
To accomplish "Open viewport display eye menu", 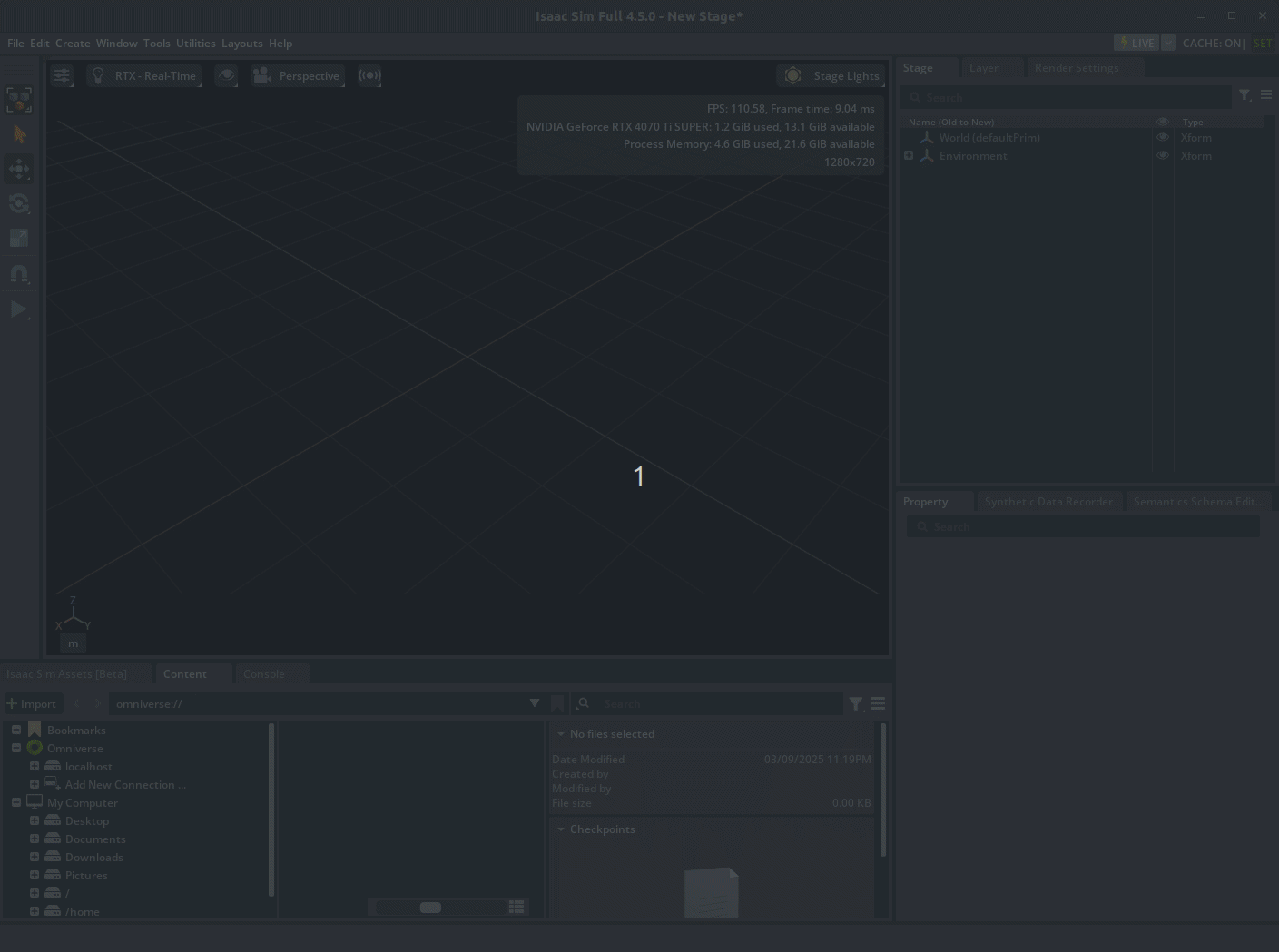I will 226,75.
